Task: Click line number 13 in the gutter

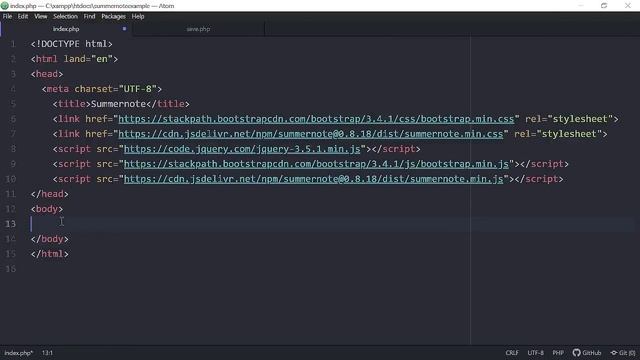Action: tap(11, 224)
